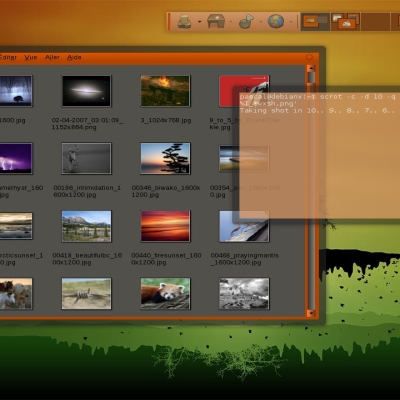Image resolution: width=400 pixels, height=400 pixels.
Task: Open the Aller menu
Action: coord(52,57)
